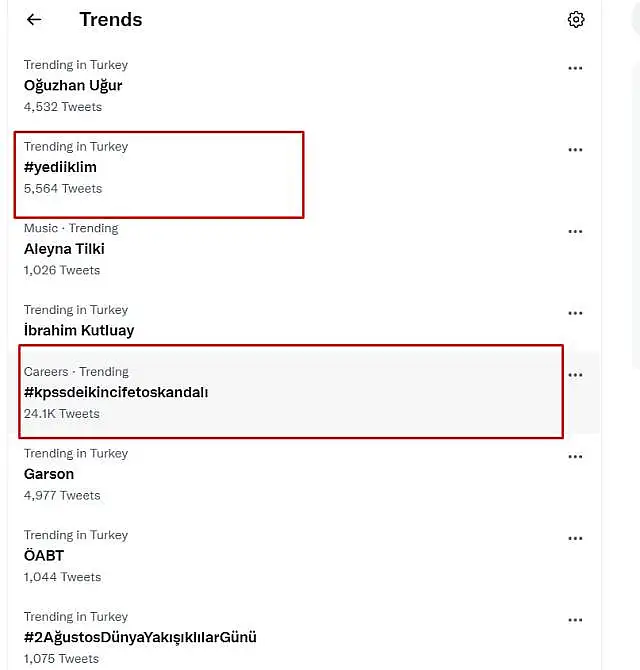The width and height of the screenshot is (640, 670).
Task: Open more options for Aleyna Tilki trend
Action: tap(575, 231)
